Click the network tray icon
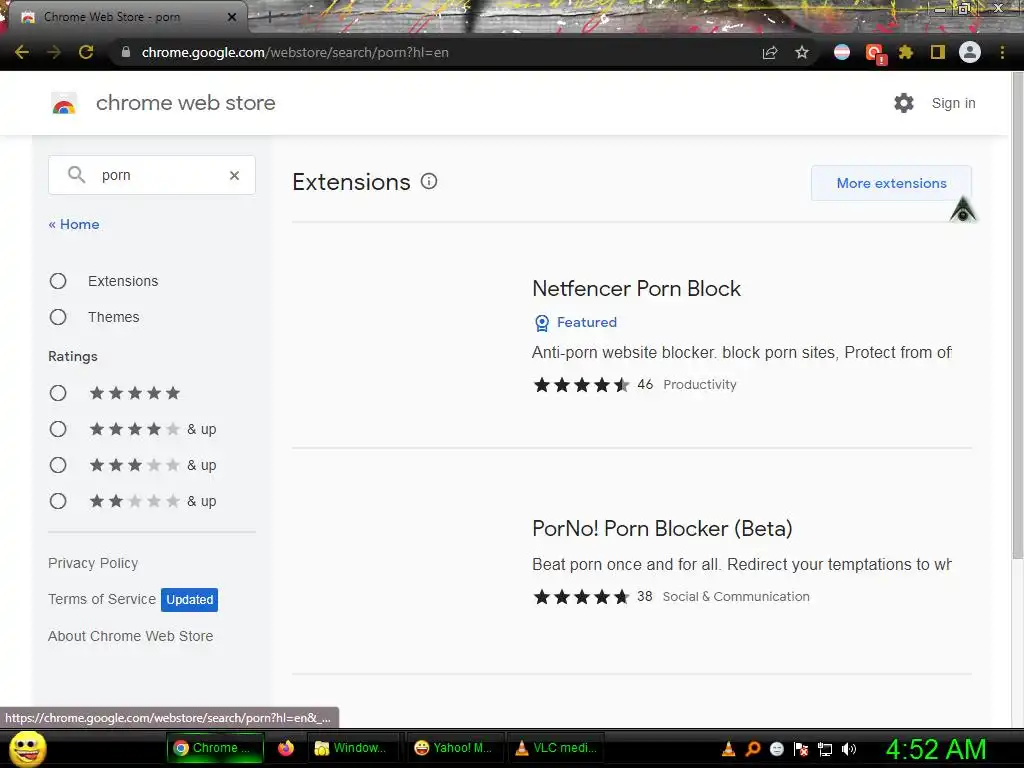 [825, 749]
